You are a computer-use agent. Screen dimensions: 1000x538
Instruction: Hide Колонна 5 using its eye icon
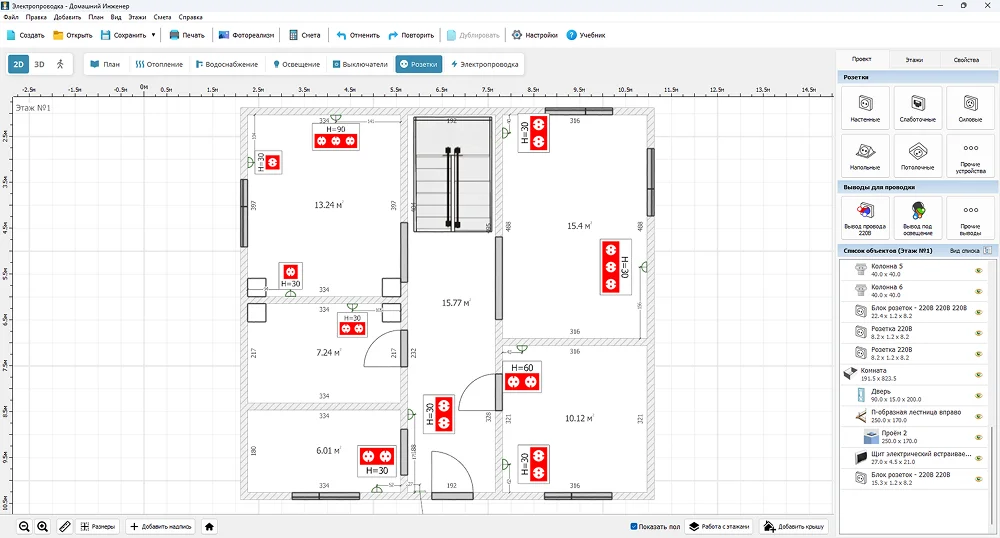click(979, 270)
